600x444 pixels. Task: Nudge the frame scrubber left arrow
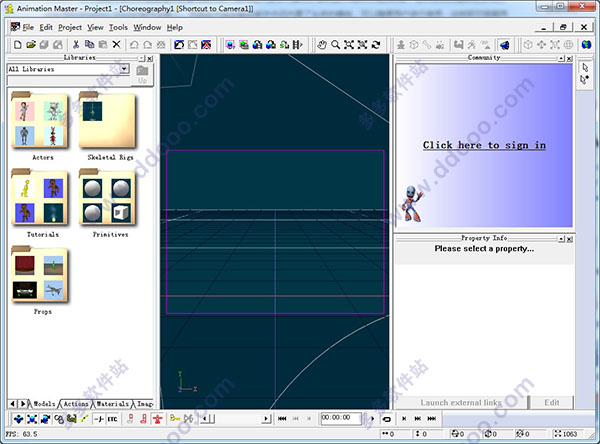click(205, 419)
